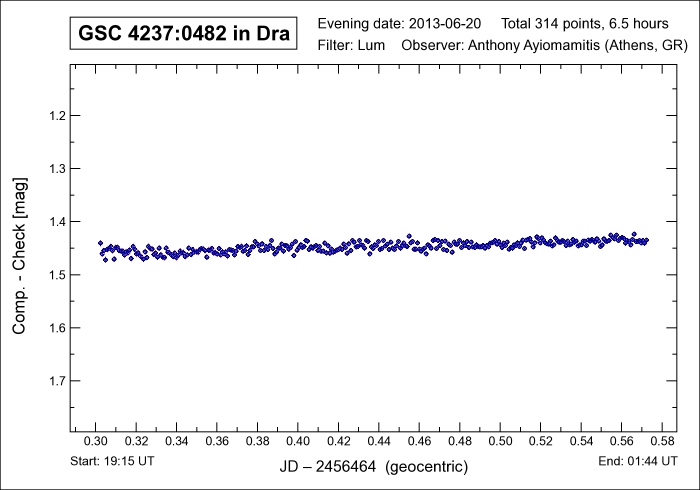Select the Filter: Lum label

click(352, 46)
